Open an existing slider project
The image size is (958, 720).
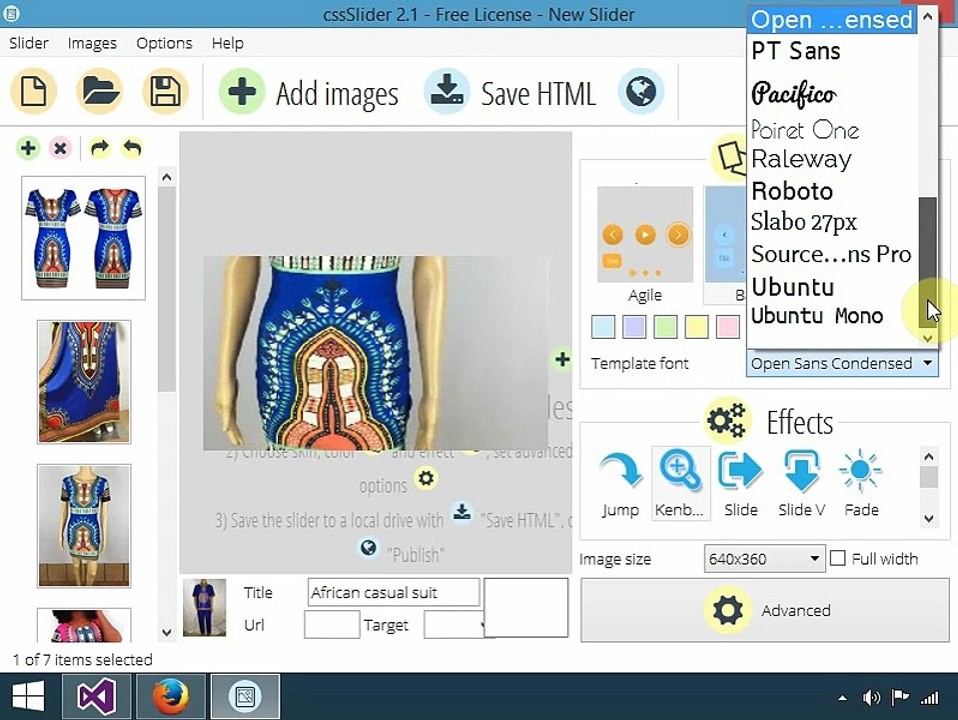tap(99, 92)
